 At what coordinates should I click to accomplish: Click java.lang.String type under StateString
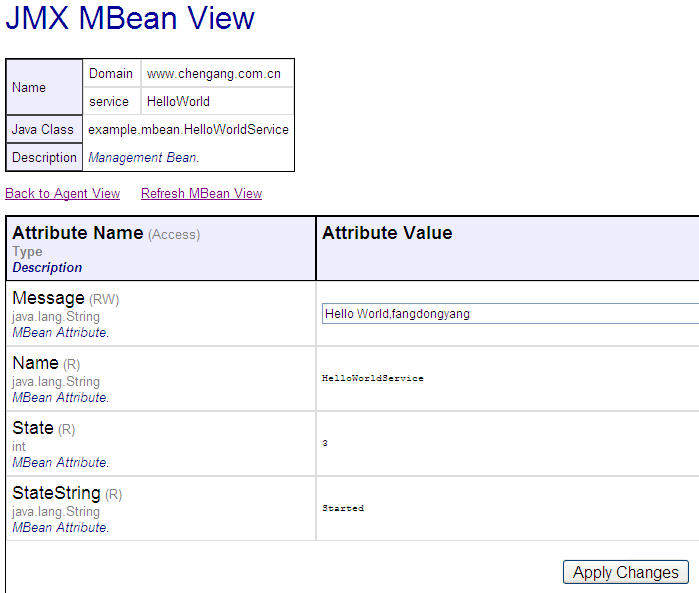[56, 511]
